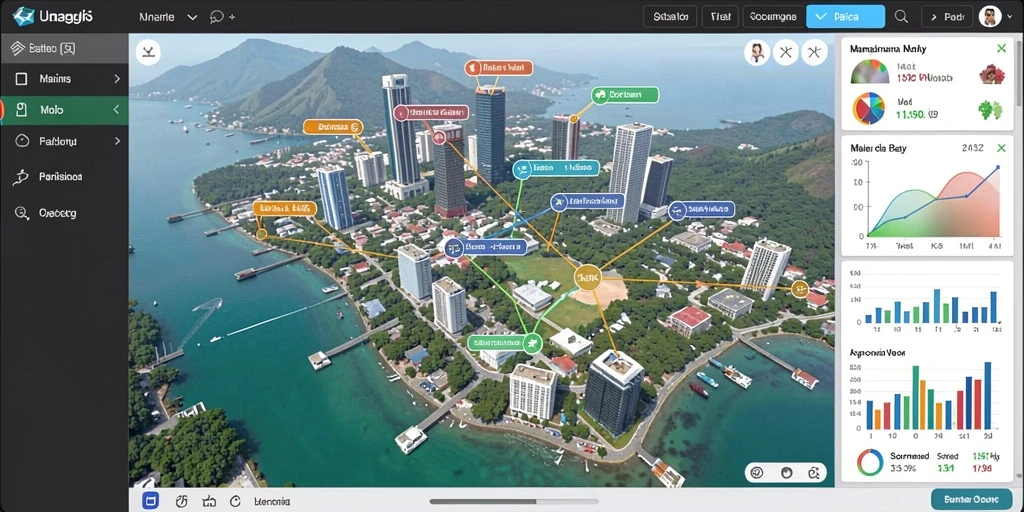Click the round button at map's top-left
The height and width of the screenshot is (512, 1024).
(148, 52)
